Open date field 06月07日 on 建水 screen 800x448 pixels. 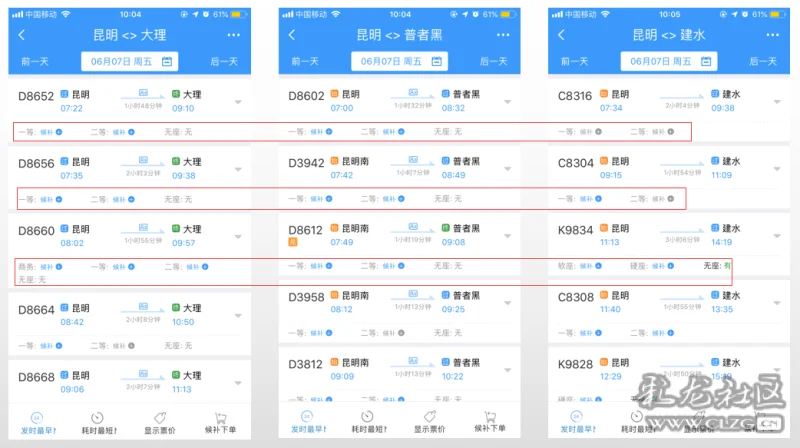click(x=669, y=62)
